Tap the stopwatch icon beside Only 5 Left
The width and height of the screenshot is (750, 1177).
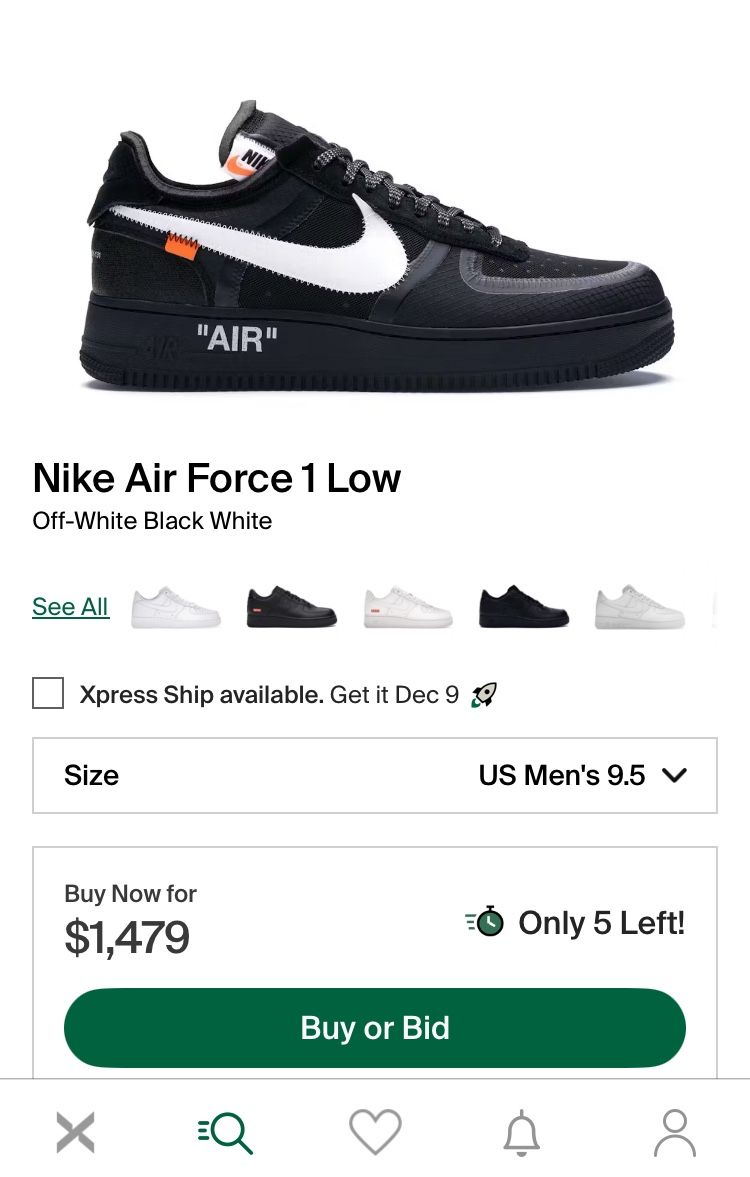click(x=487, y=923)
